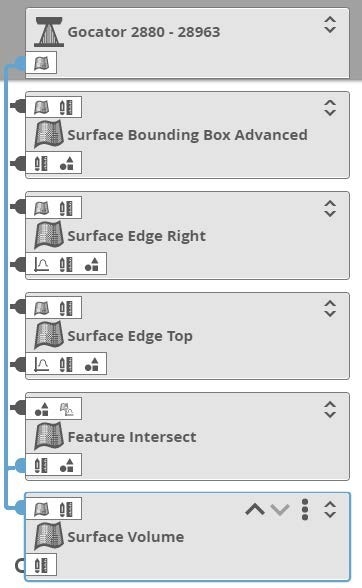Select the Surface Edge Top tool
This screenshot has width=362, height=588.
click(130, 336)
